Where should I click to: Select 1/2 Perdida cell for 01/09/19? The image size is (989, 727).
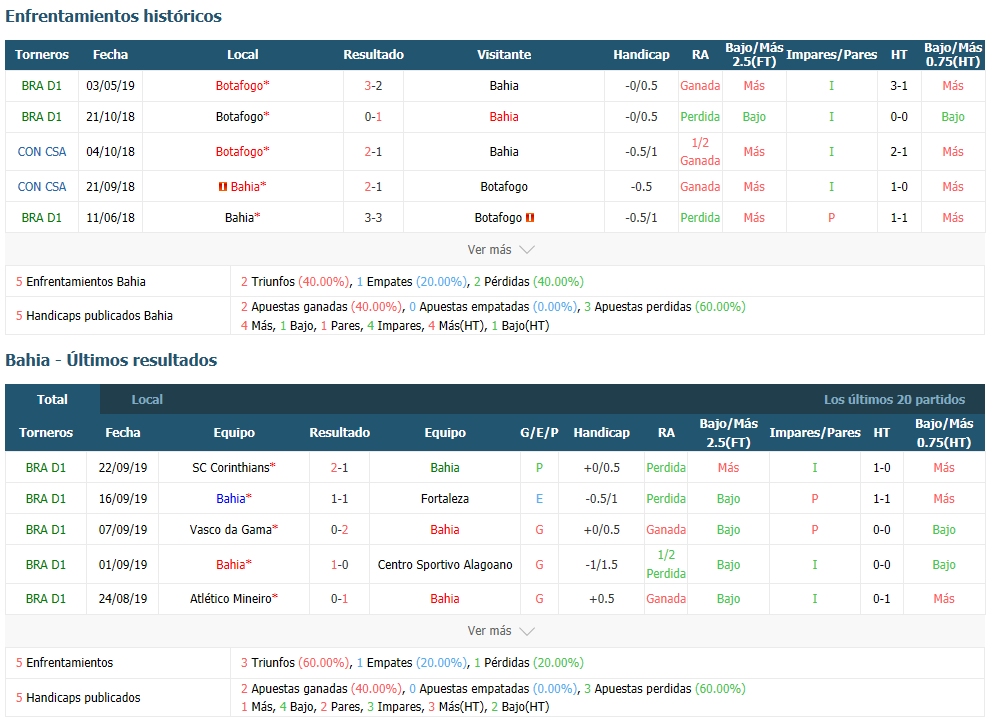(666, 564)
